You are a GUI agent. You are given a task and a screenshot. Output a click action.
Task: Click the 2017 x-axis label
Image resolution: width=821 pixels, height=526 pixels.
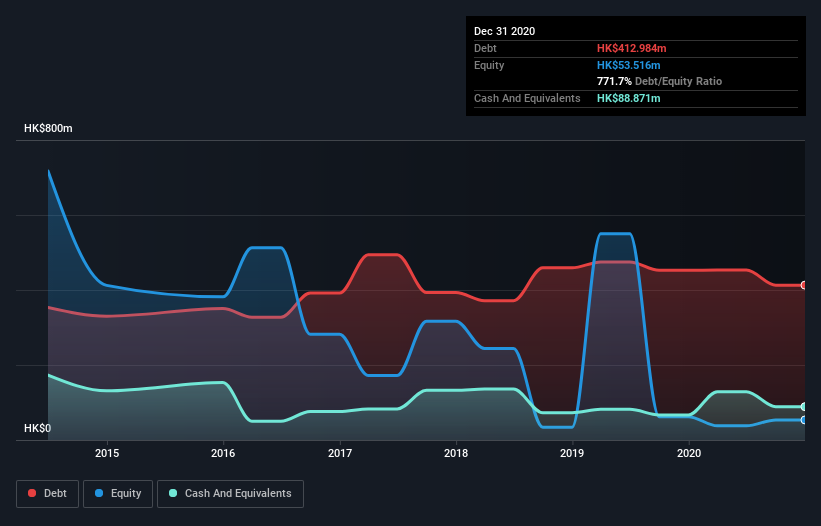[x=340, y=453]
